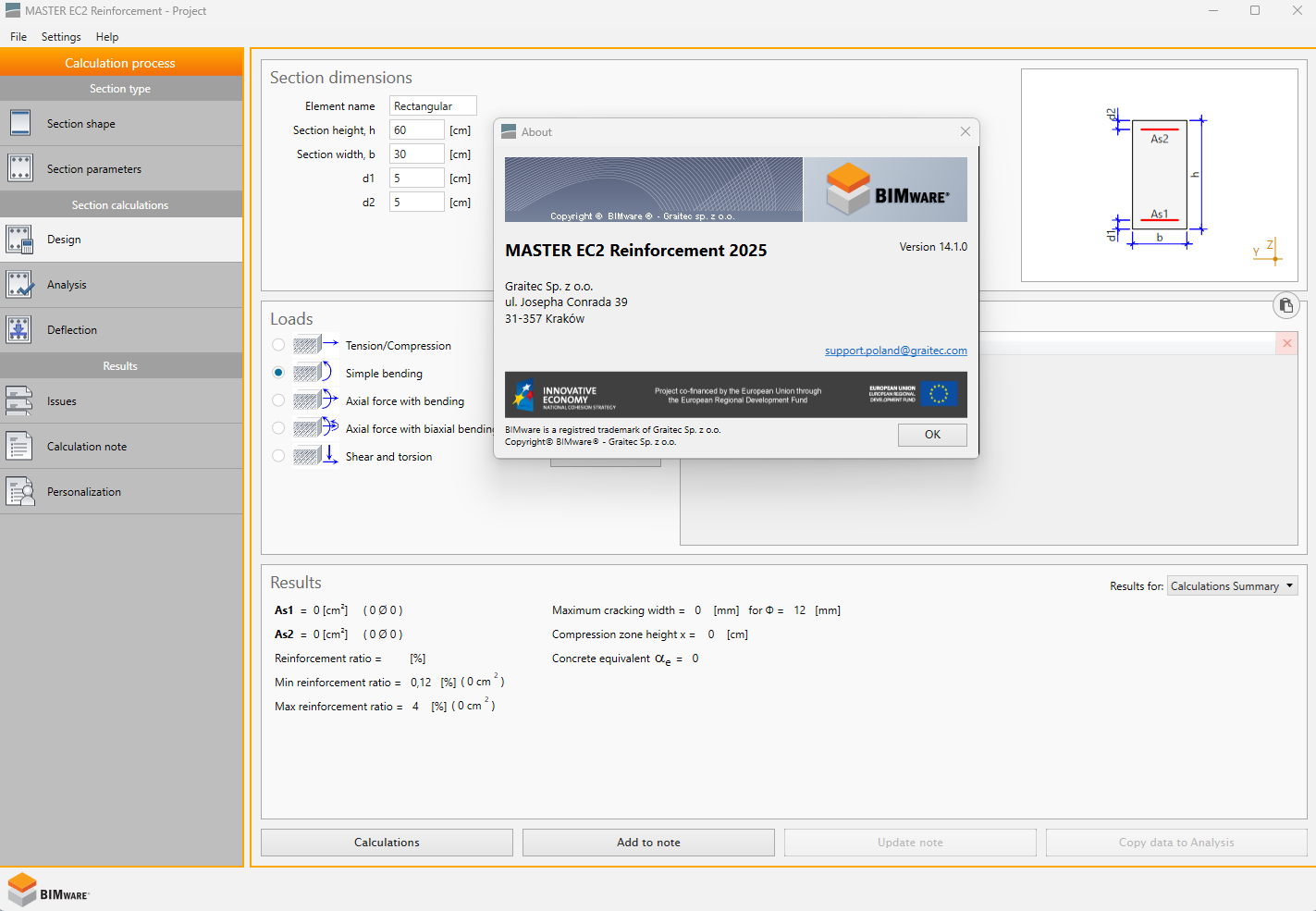
Task: Close the About dialog with X
Action: (x=965, y=131)
